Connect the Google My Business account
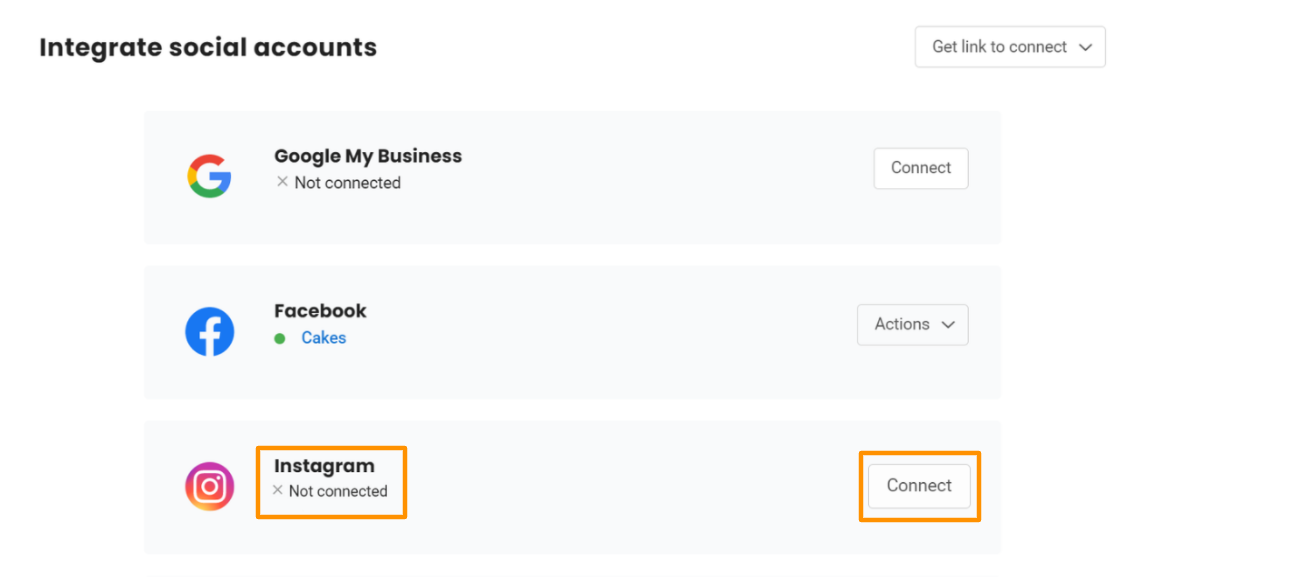This screenshot has height=585, width=1305. pos(920,168)
